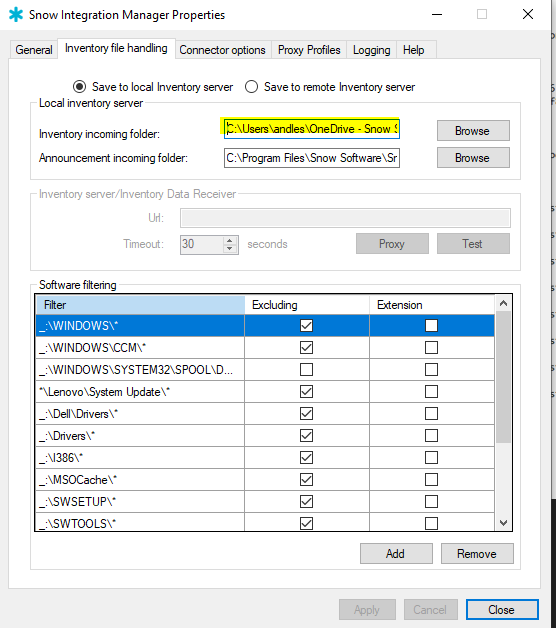This screenshot has width=556, height=628.
Task: Sort by the Filter column header
Action: [140, 305]
